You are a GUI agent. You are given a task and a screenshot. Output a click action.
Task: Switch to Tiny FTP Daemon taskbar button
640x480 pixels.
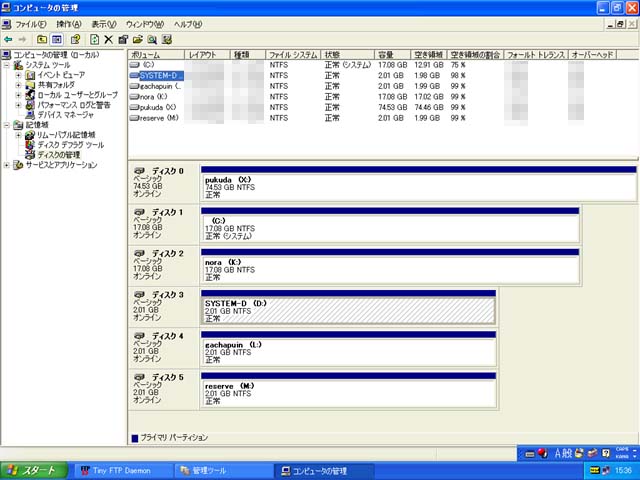click(120, 470)
